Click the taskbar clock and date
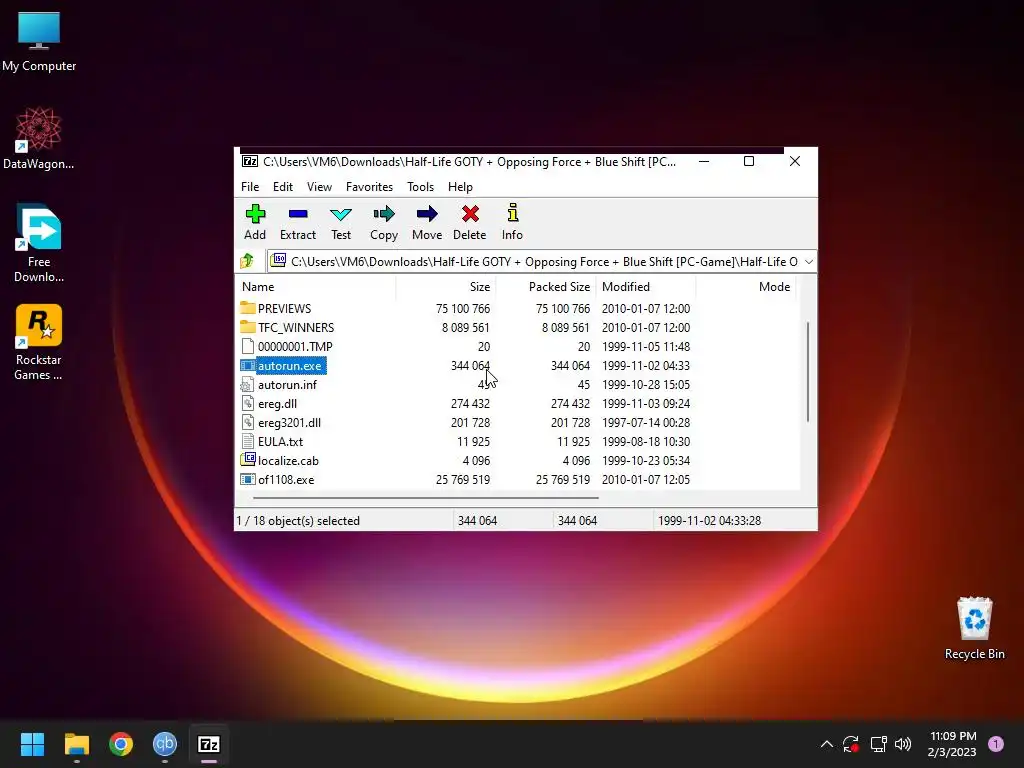Screen dimensions: 1024x768 pyautogui.click(x=952, y=744)
